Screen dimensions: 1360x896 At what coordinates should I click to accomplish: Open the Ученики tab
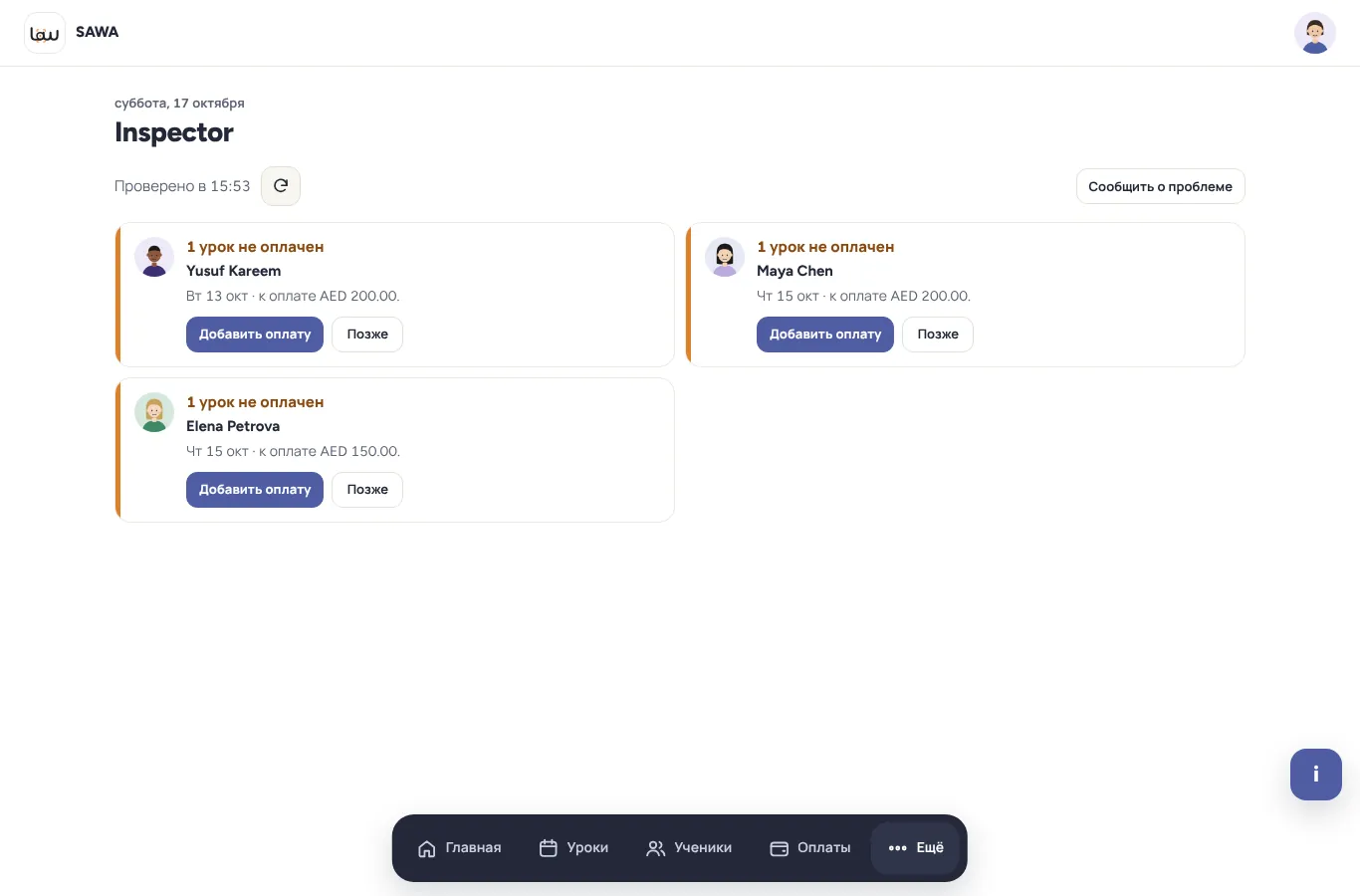click(x=689, y=848)
